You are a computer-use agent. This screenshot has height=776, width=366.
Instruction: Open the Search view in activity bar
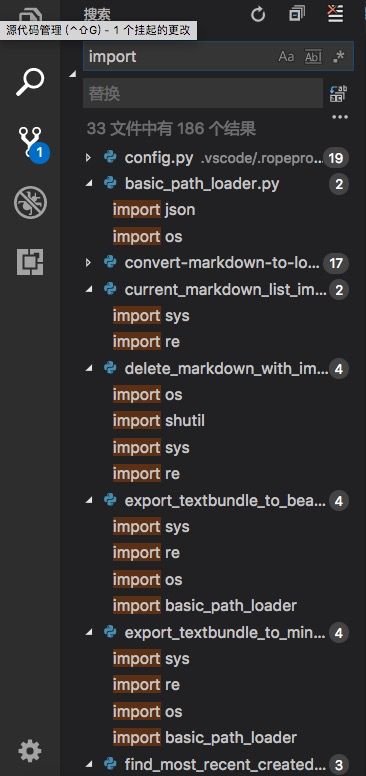click(30, 82)
